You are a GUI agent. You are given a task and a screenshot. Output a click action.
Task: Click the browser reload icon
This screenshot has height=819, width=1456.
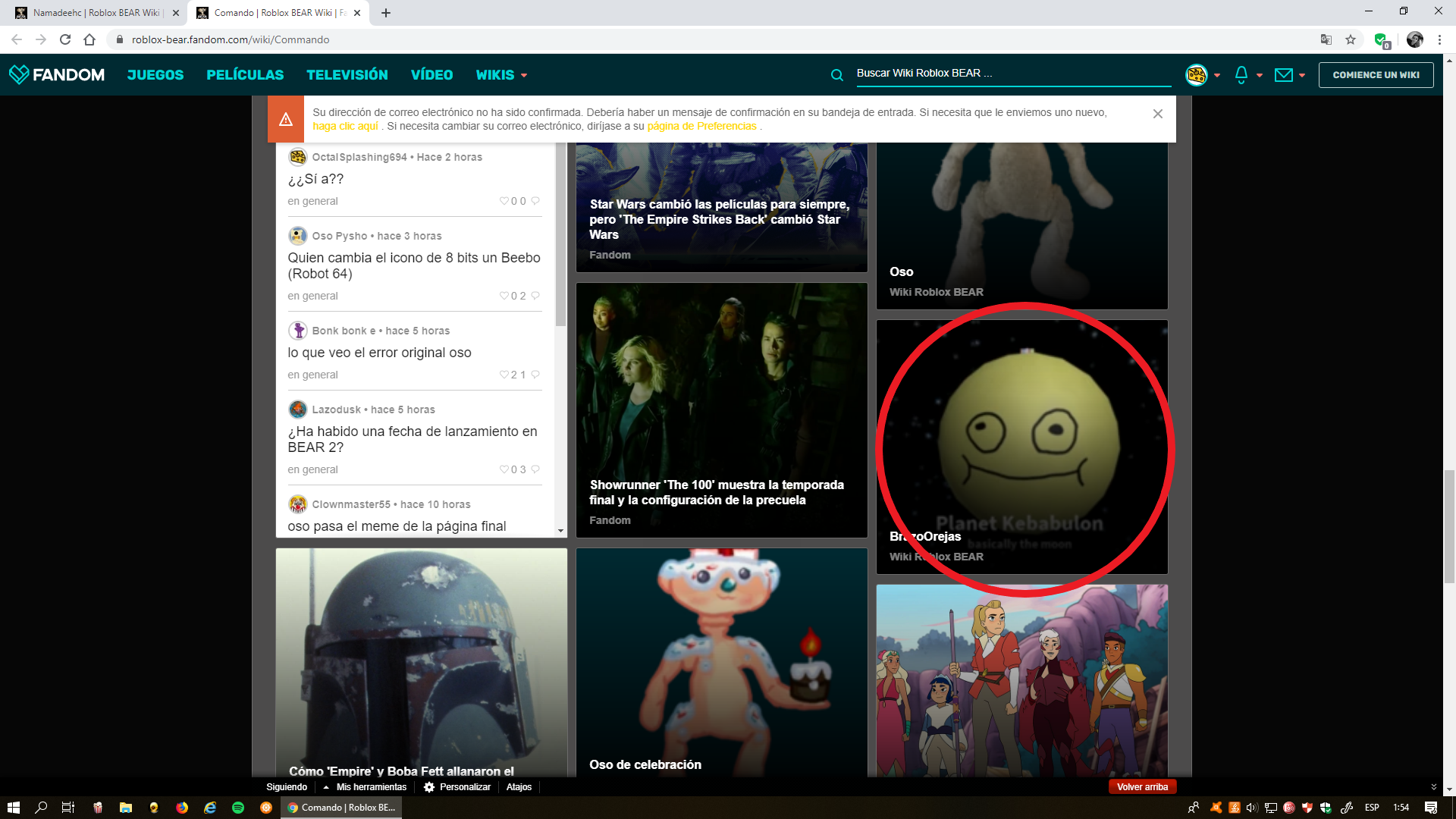pyautogui.click(x=65, y=39)
